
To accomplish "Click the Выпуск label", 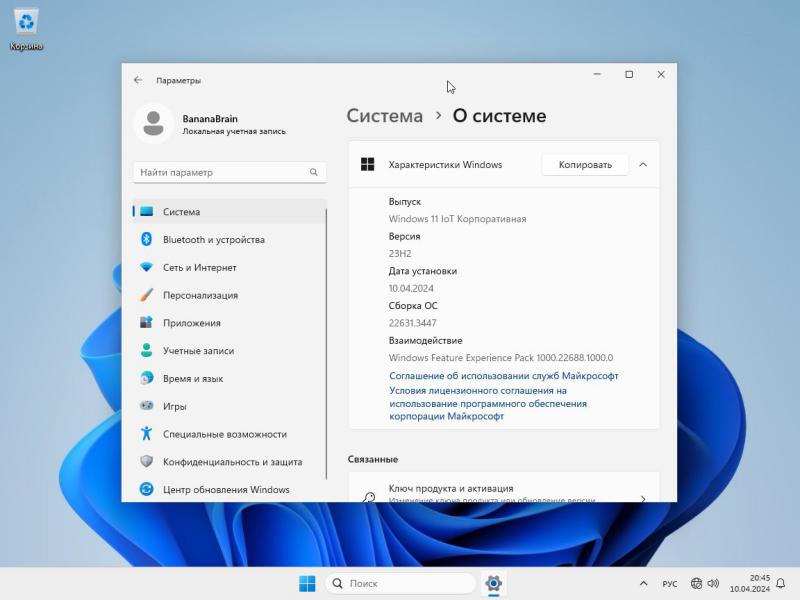I will (405, 202).
